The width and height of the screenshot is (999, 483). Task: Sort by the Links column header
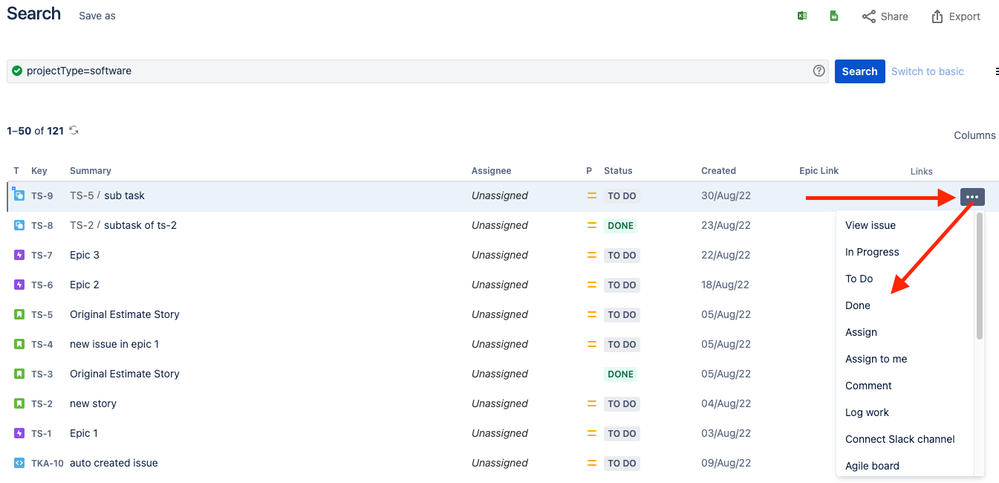click(x=921, y=171)
